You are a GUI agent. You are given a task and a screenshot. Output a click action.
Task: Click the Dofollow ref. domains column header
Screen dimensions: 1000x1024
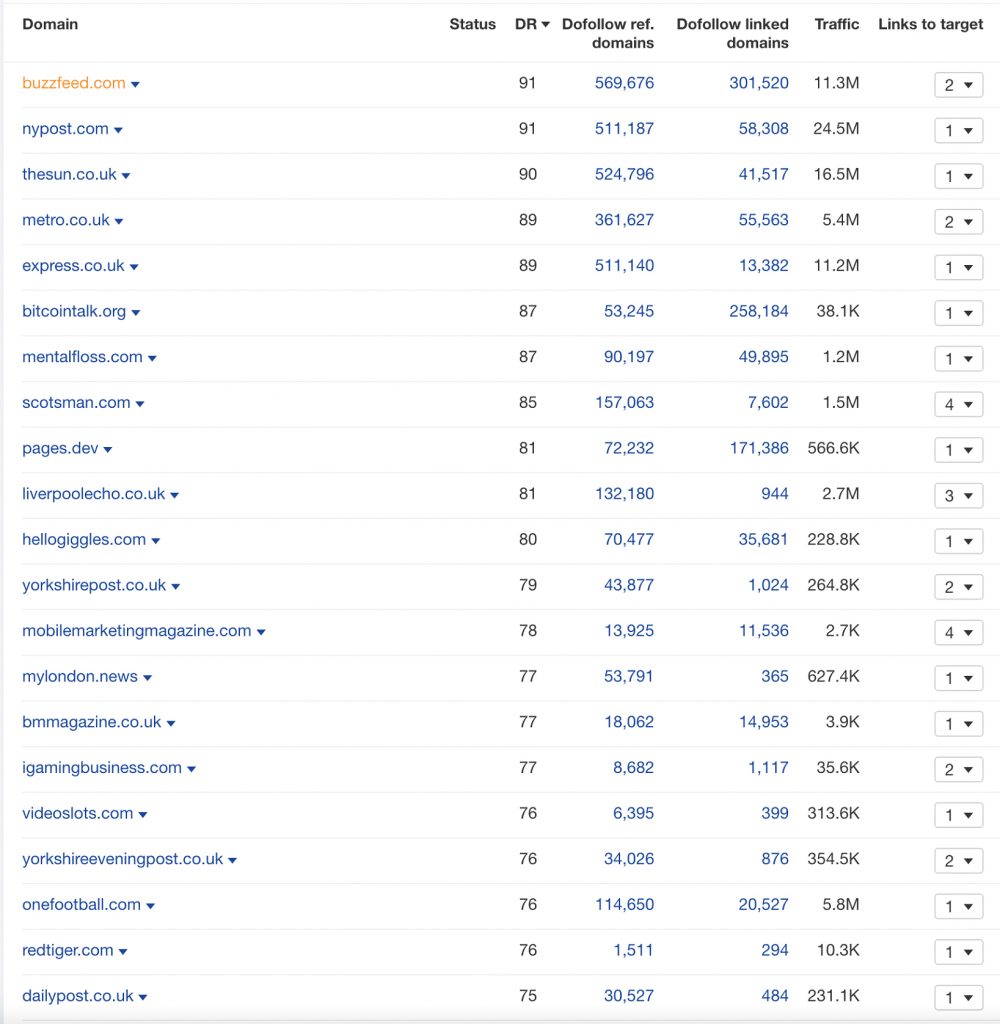click(x=607, y=33)
